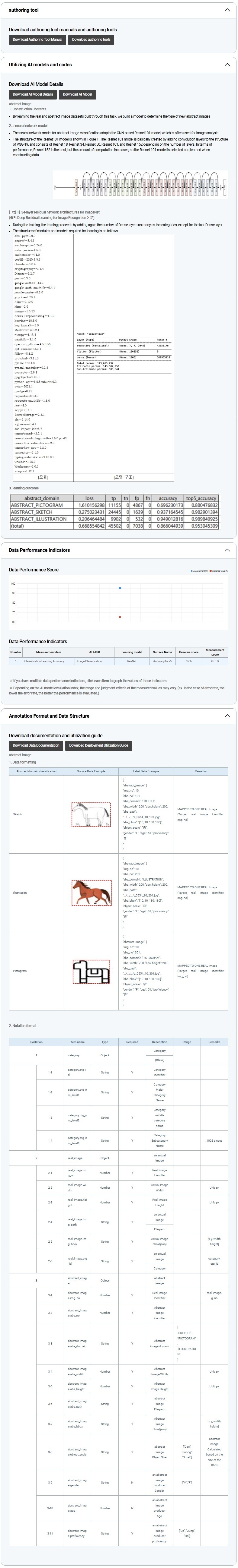This screenshot has height=1568, width=238.
Task: Click the learning outcome results table image
Action: pos(114,512)
